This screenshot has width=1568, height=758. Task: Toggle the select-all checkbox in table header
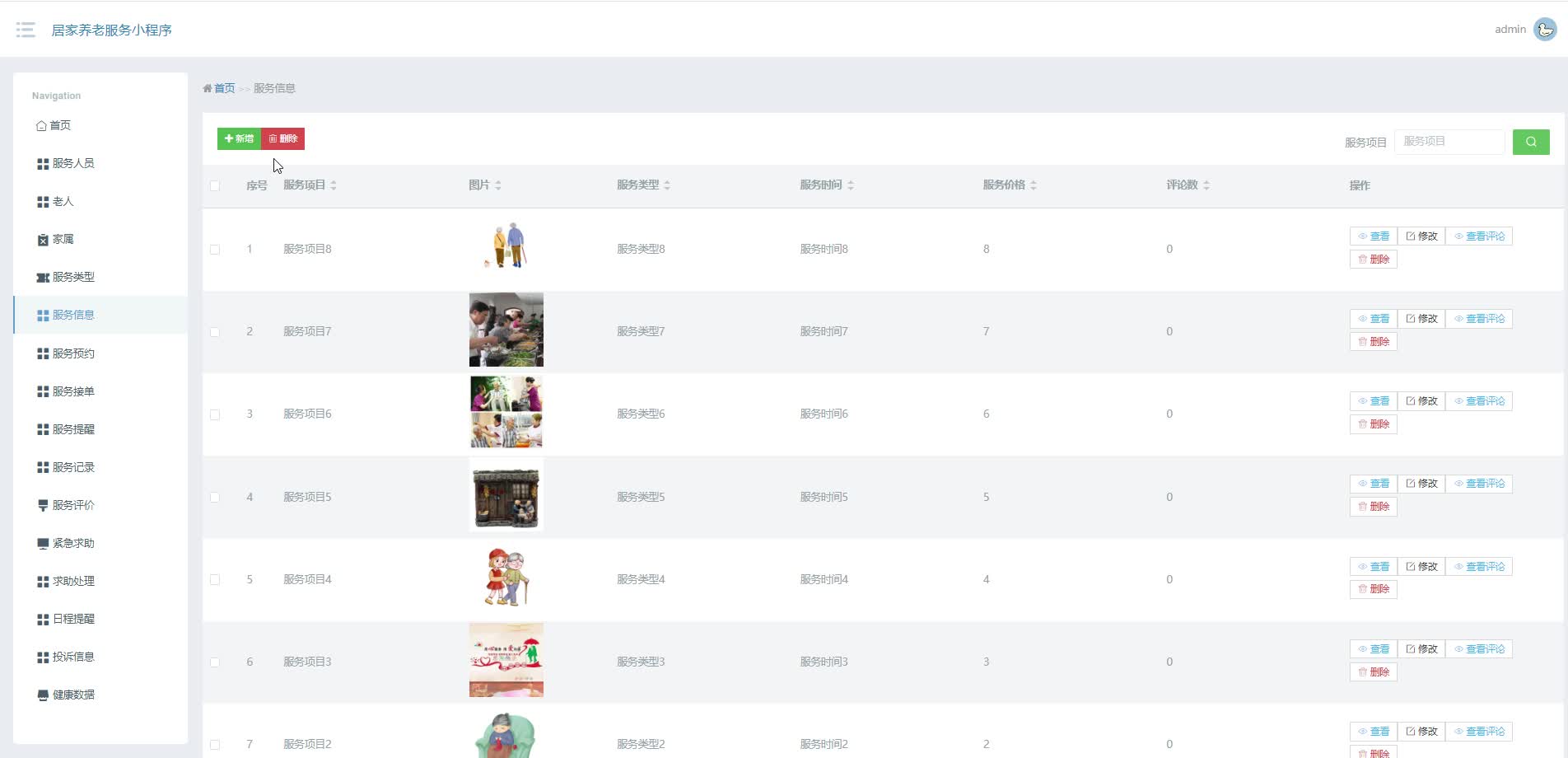pos(215,186)
